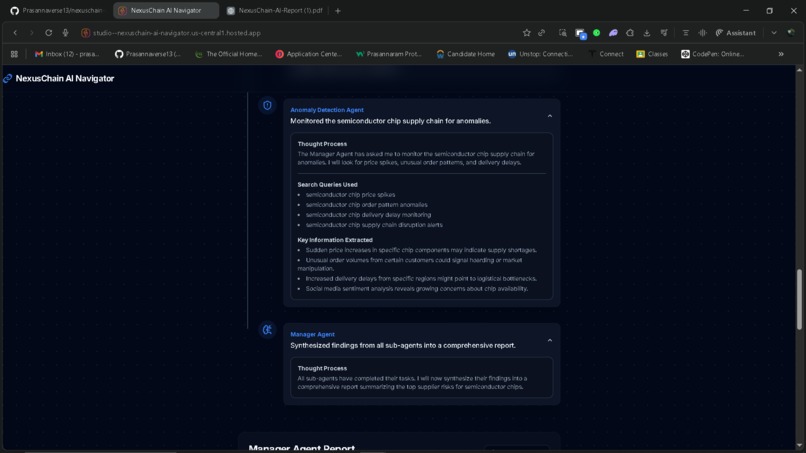Click the microphone icon beside the address bar
The height and width of the screenshot is (453, 806).
pos(65,33)
